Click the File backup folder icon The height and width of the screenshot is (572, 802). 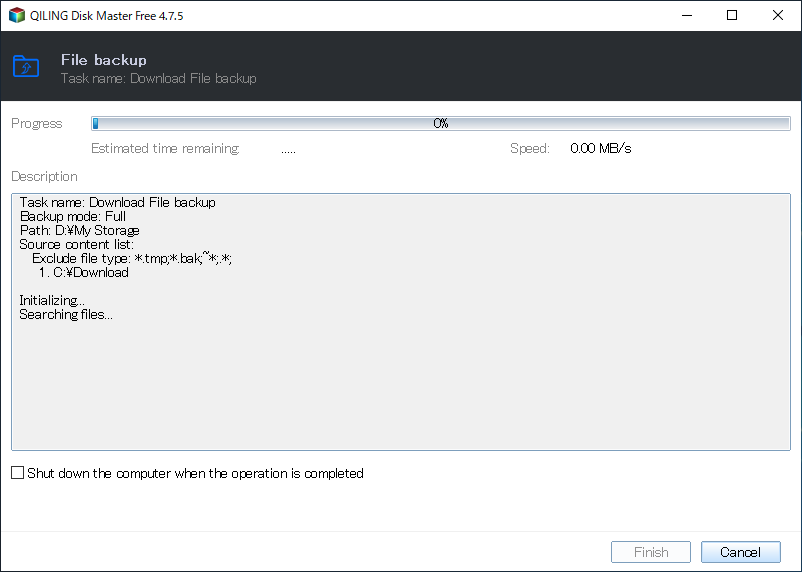(x=25, y=67)
